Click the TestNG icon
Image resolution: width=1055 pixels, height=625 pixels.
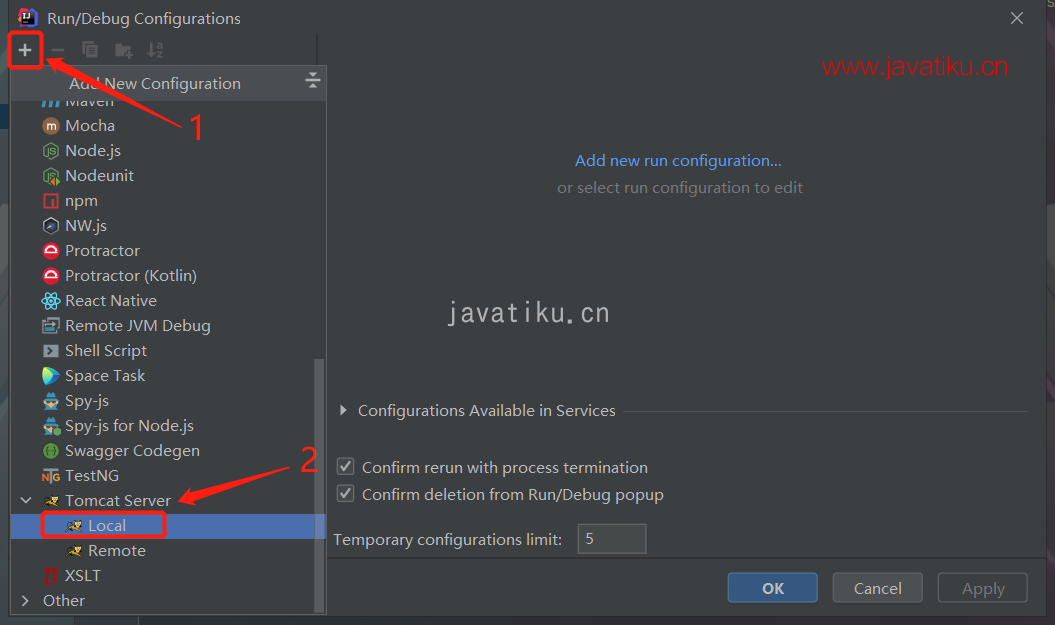click(x=51, y=476)
